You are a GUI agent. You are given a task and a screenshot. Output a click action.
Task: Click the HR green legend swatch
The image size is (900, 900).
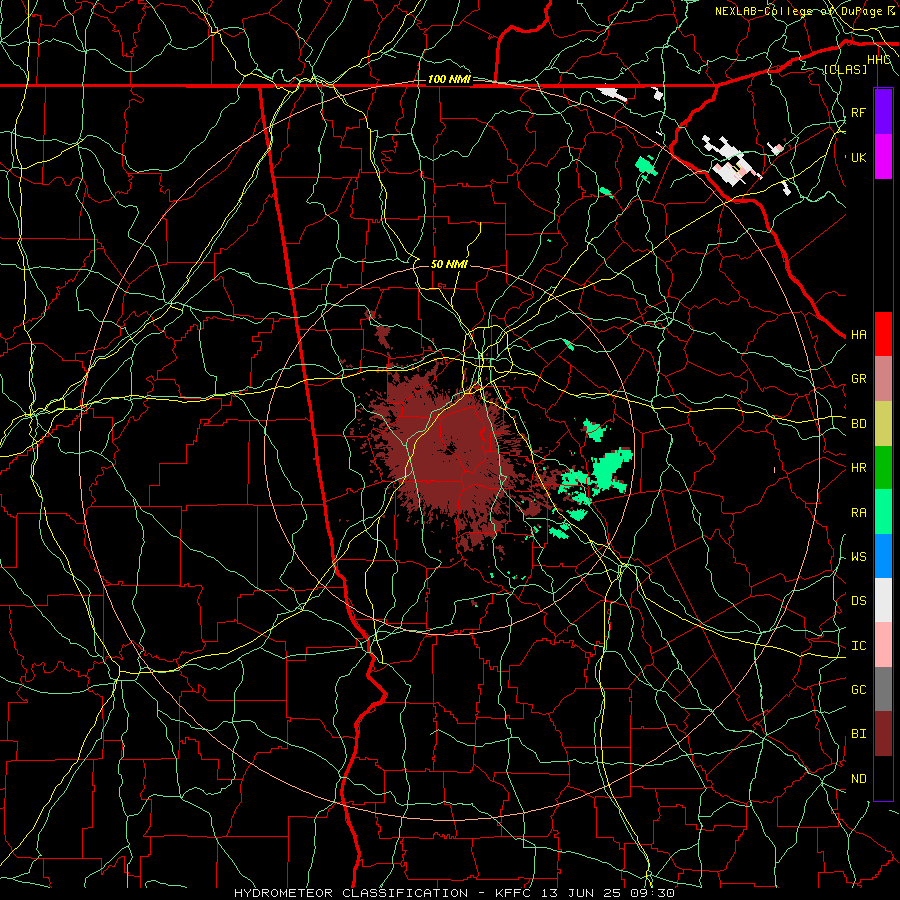coord(883,467)
